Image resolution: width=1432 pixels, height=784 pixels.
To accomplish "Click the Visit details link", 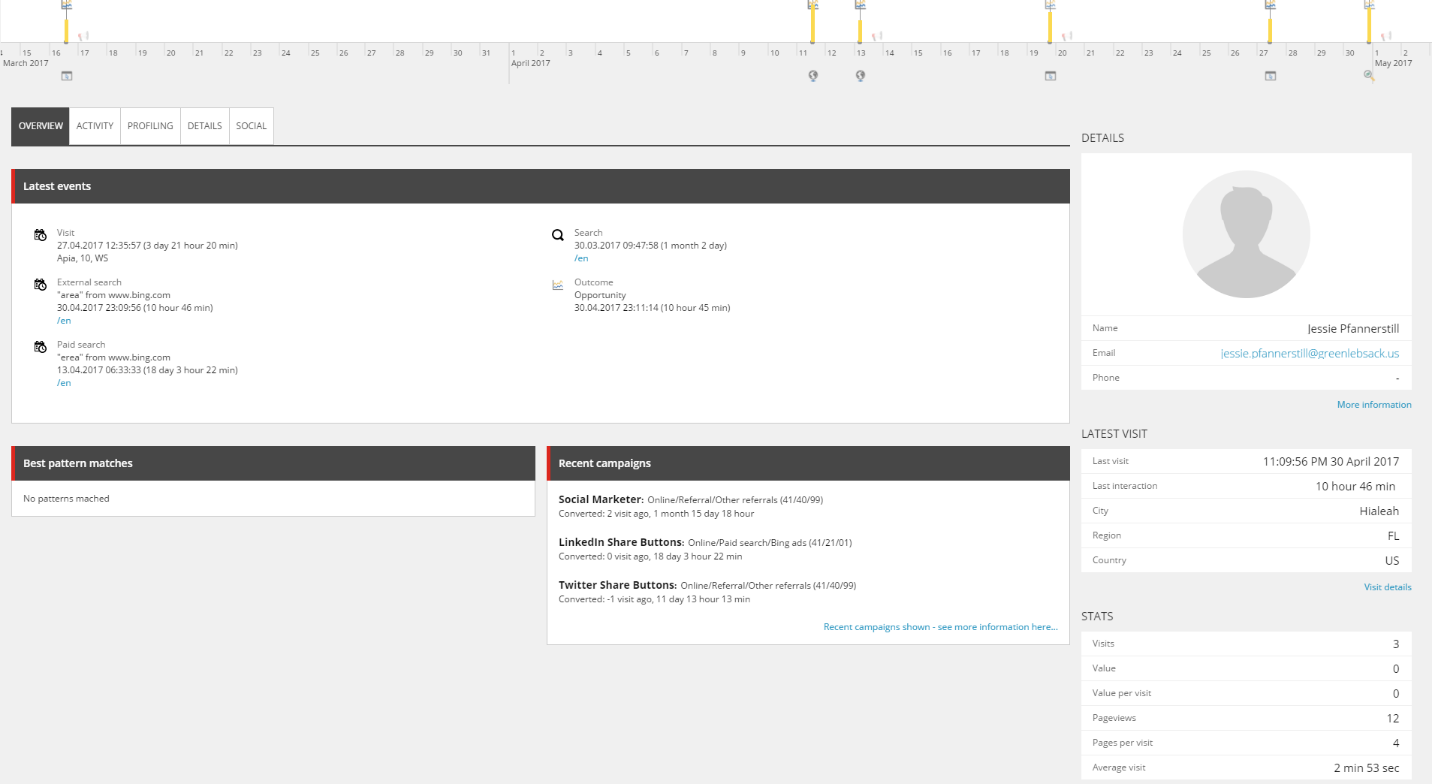I will (x=1387, y=586).
